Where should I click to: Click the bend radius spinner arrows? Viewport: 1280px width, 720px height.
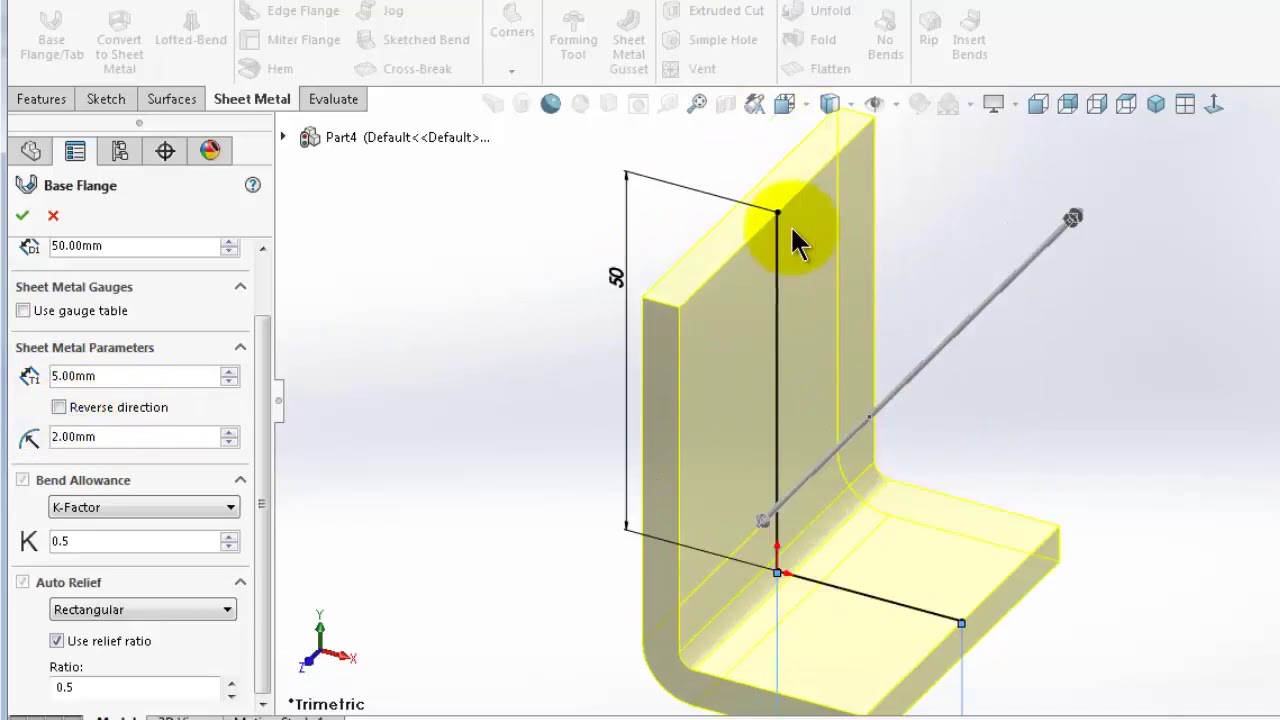coord(230,437)
